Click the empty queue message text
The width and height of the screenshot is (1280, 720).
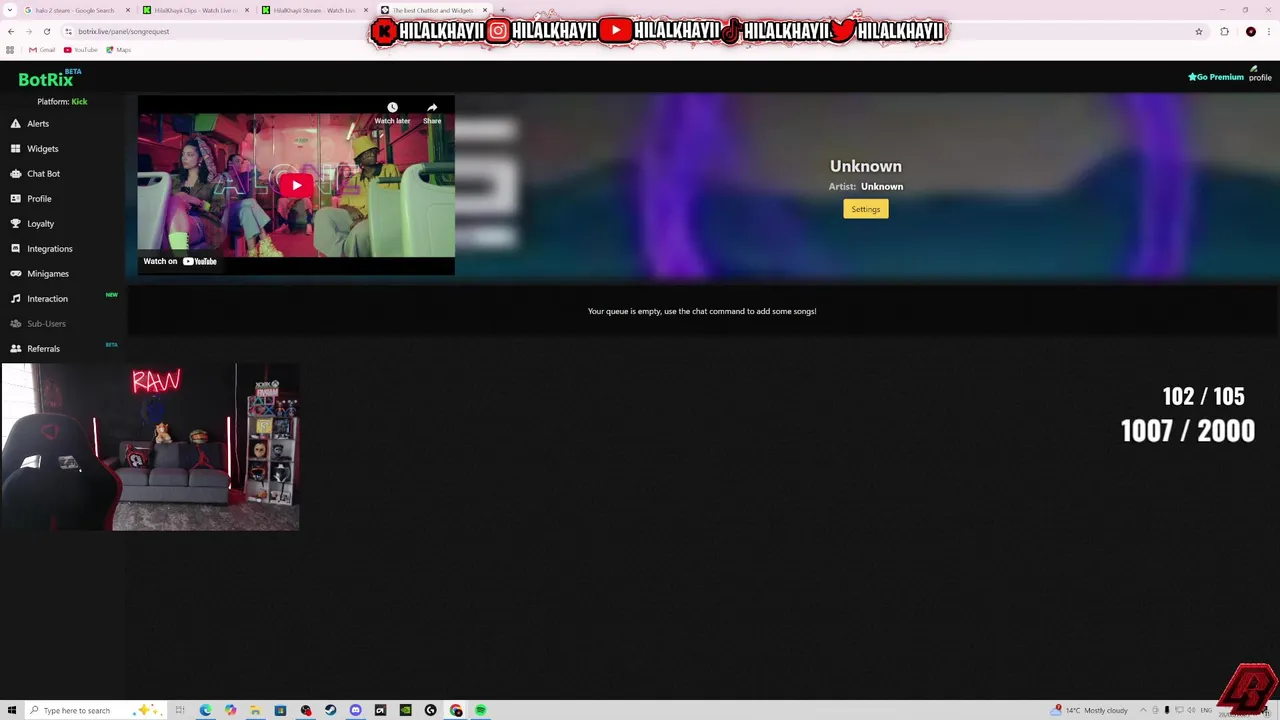(x=702, y=311)
